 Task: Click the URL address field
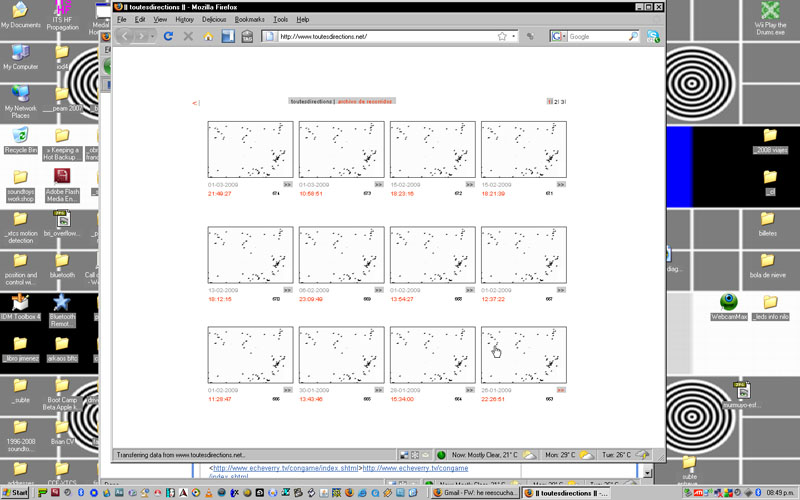(x=380, y=37)
